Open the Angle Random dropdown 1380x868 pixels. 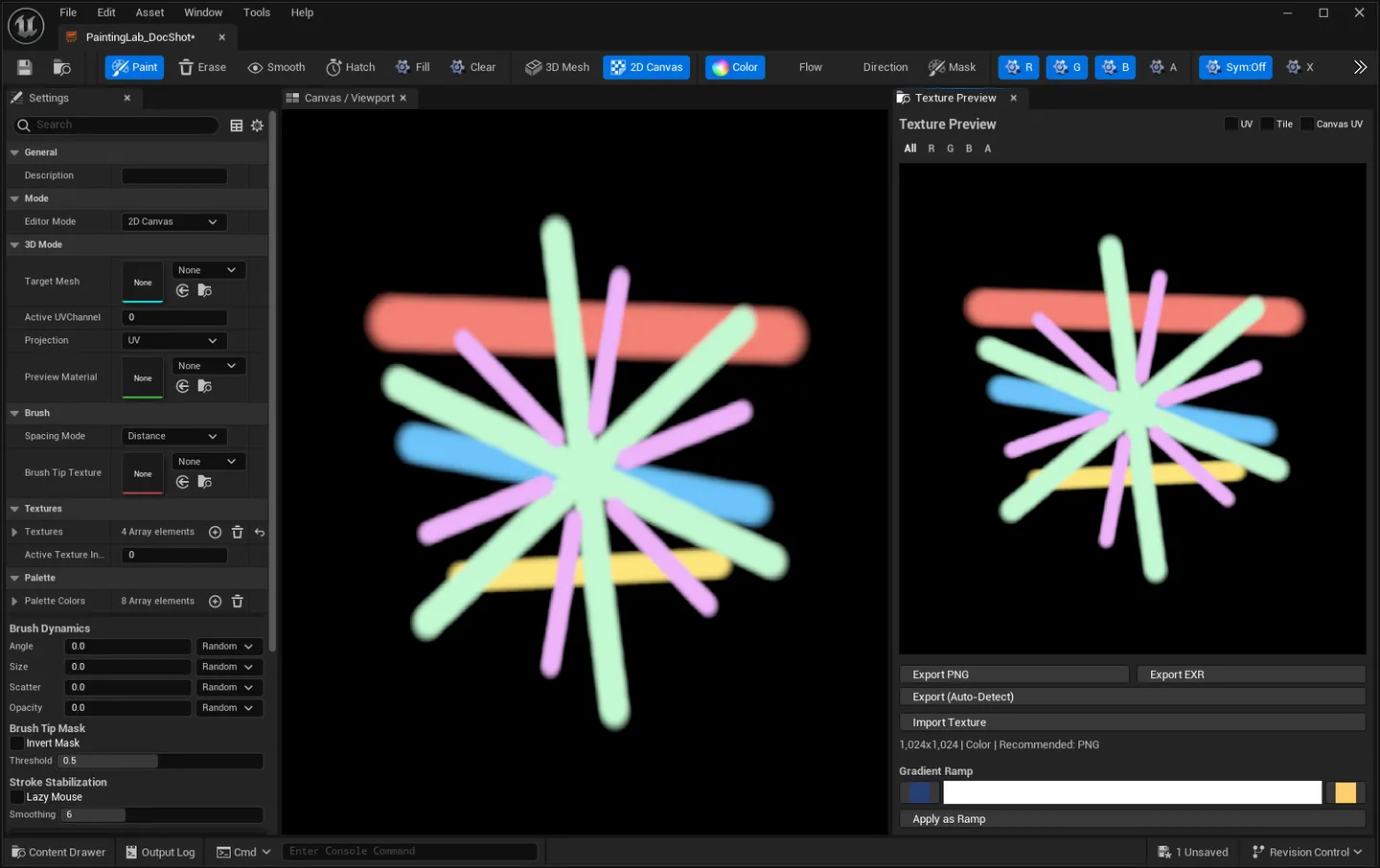228,647
